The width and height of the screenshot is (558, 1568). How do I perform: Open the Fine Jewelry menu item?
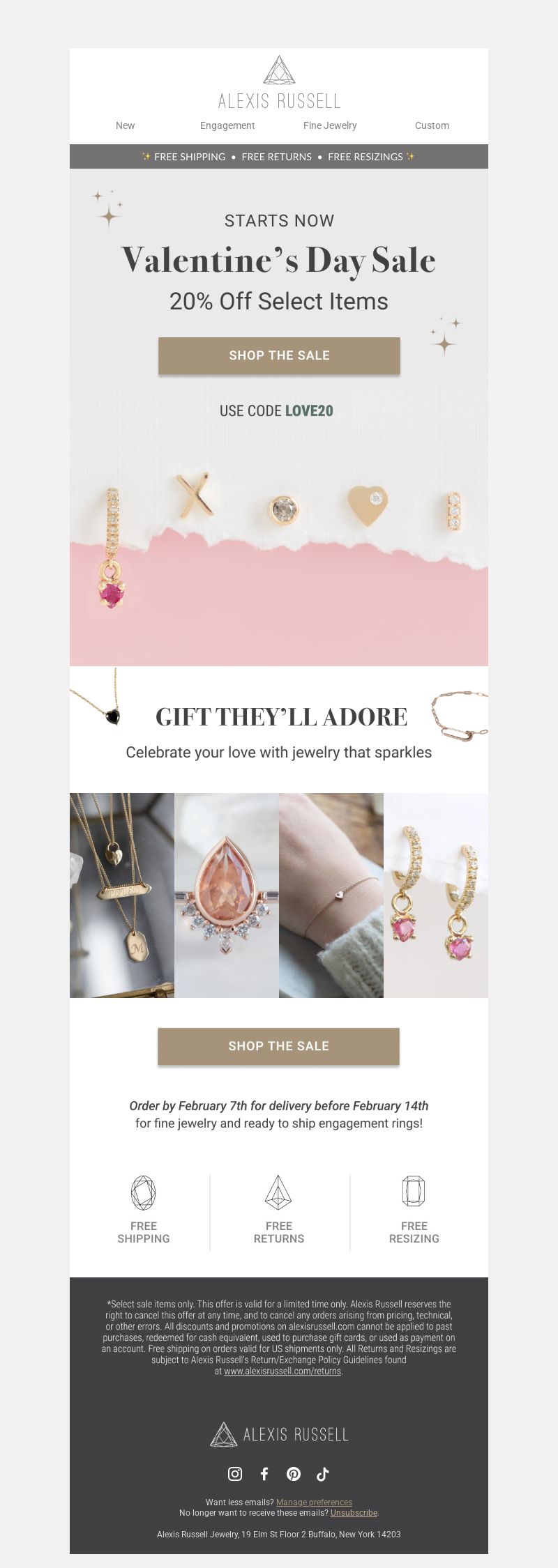(330, 125)
